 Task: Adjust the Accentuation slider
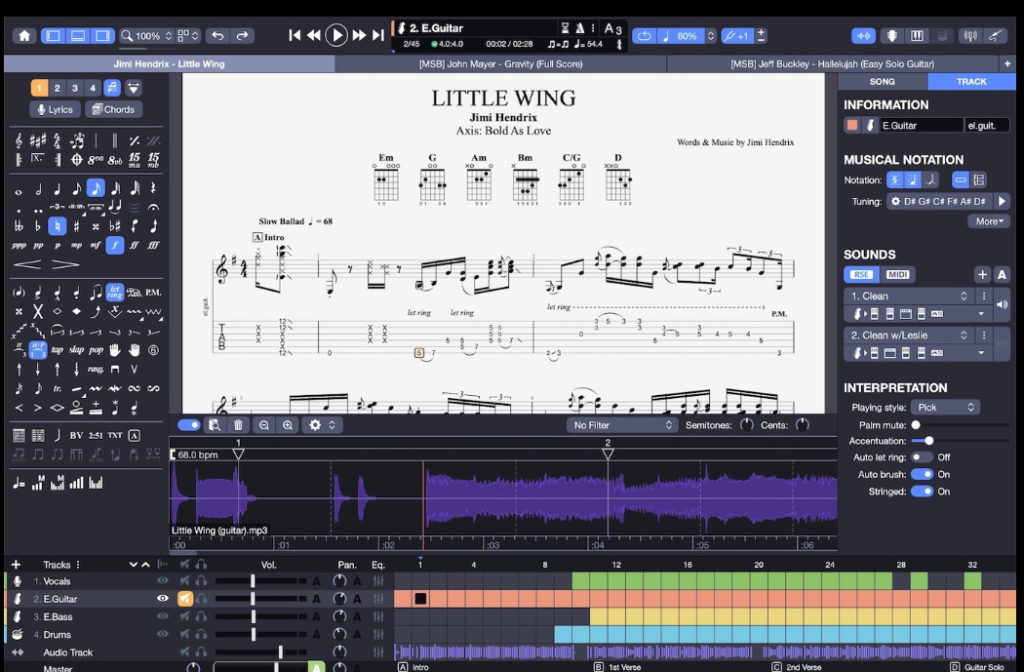pos(929,440)
